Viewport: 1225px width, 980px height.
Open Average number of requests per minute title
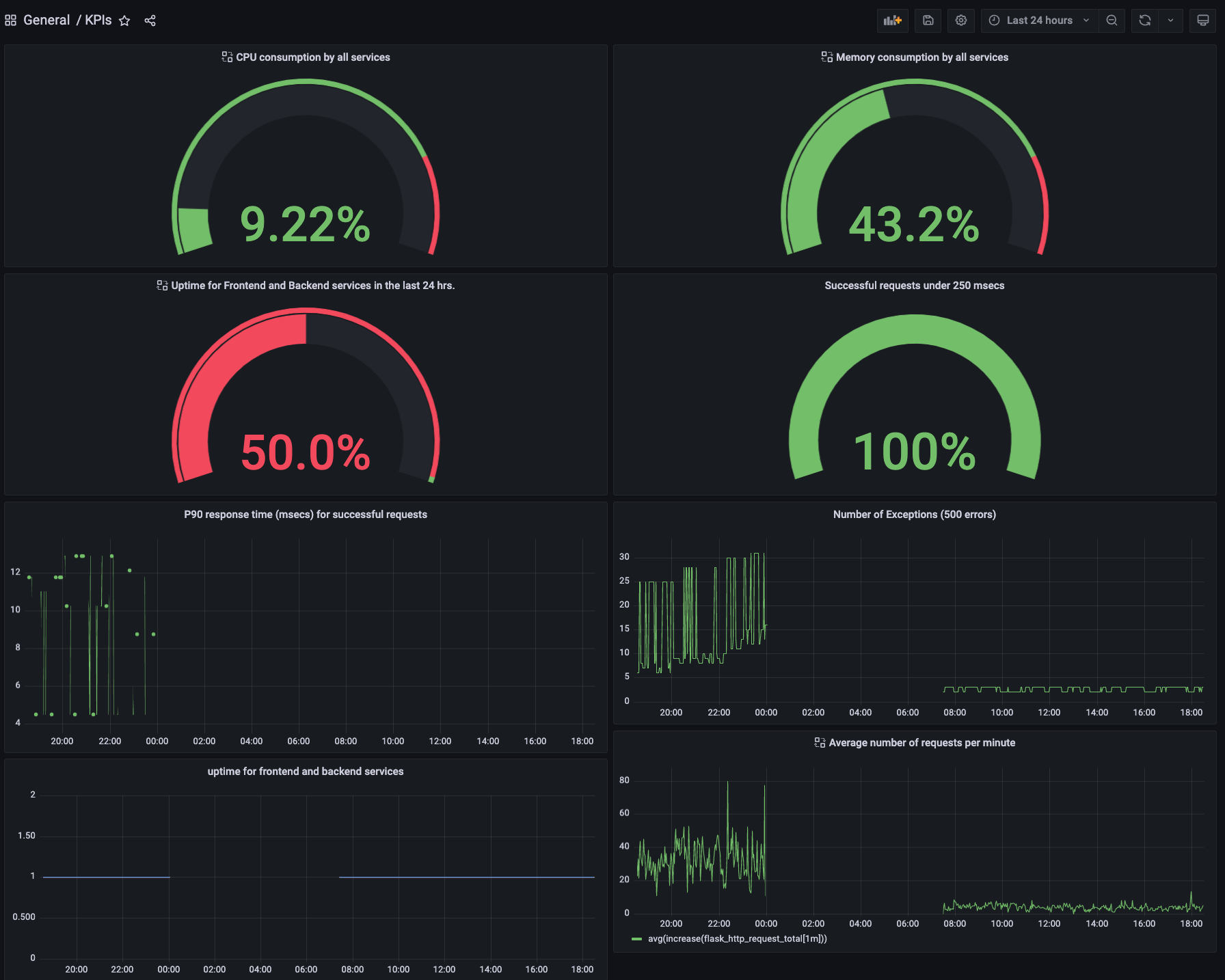coord(922,743)
